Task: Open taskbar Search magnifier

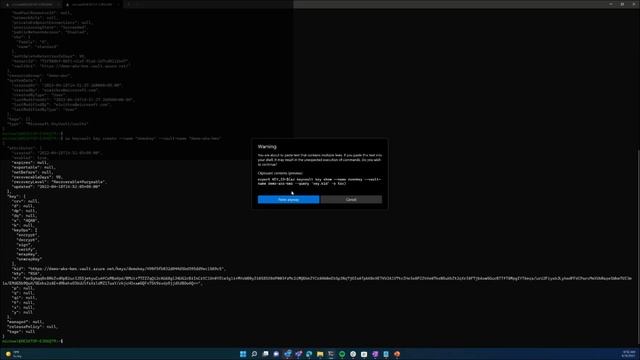Action: [254, 354]
